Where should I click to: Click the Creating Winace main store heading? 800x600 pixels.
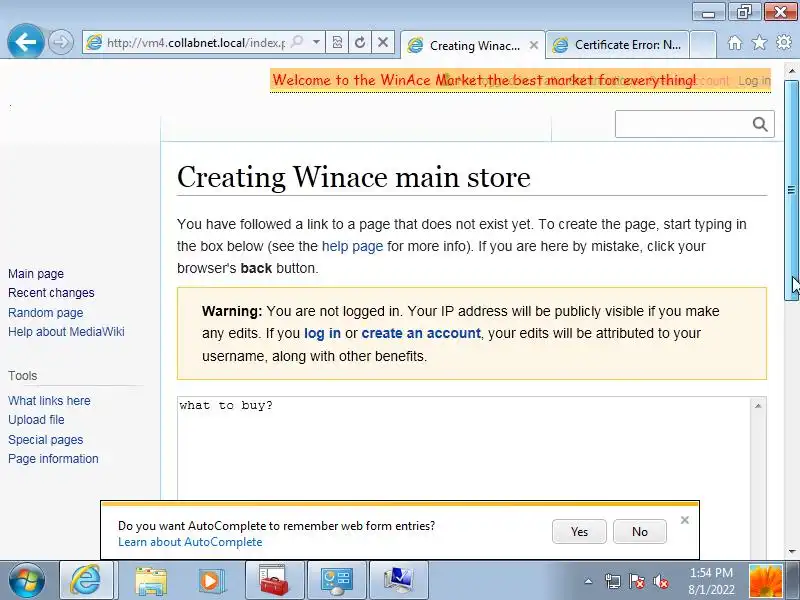(x=354, y=177)
